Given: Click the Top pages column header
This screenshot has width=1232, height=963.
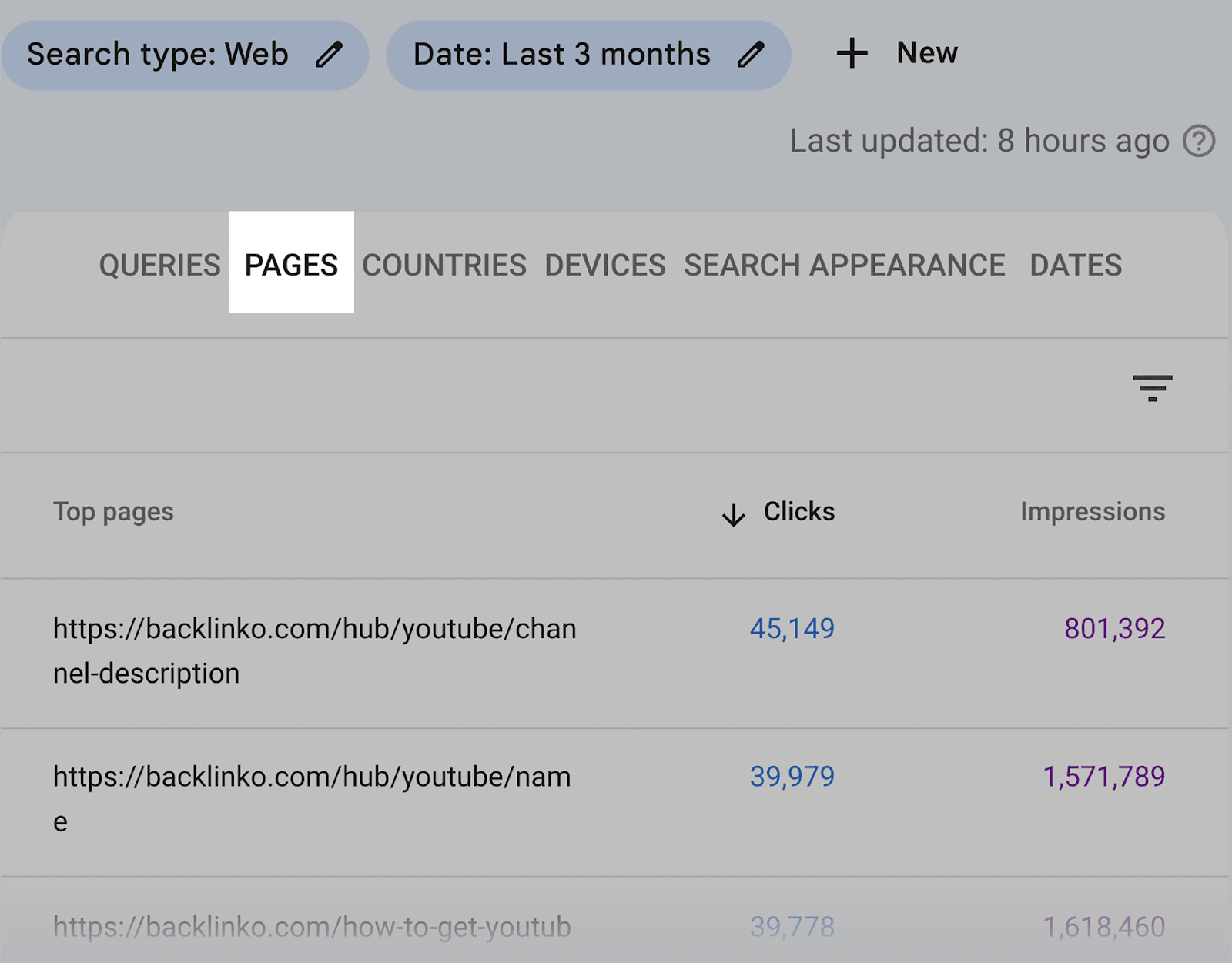Looking at the screenshot, I should point(113,512).
